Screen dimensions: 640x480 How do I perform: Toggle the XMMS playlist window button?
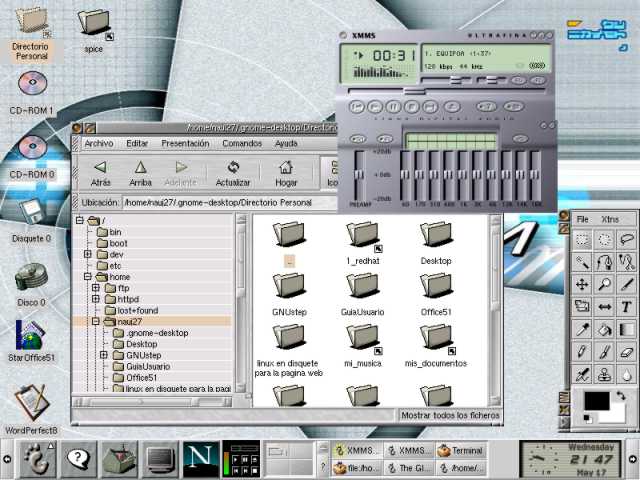538,80
